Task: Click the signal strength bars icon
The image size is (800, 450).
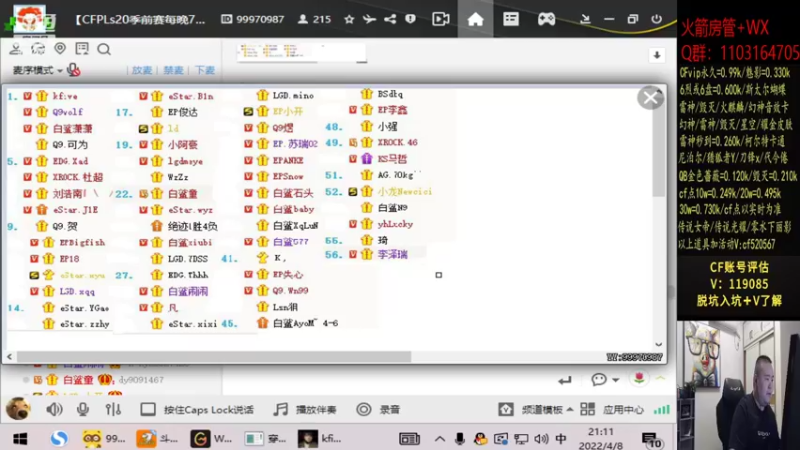Action: tap(662, 409)
